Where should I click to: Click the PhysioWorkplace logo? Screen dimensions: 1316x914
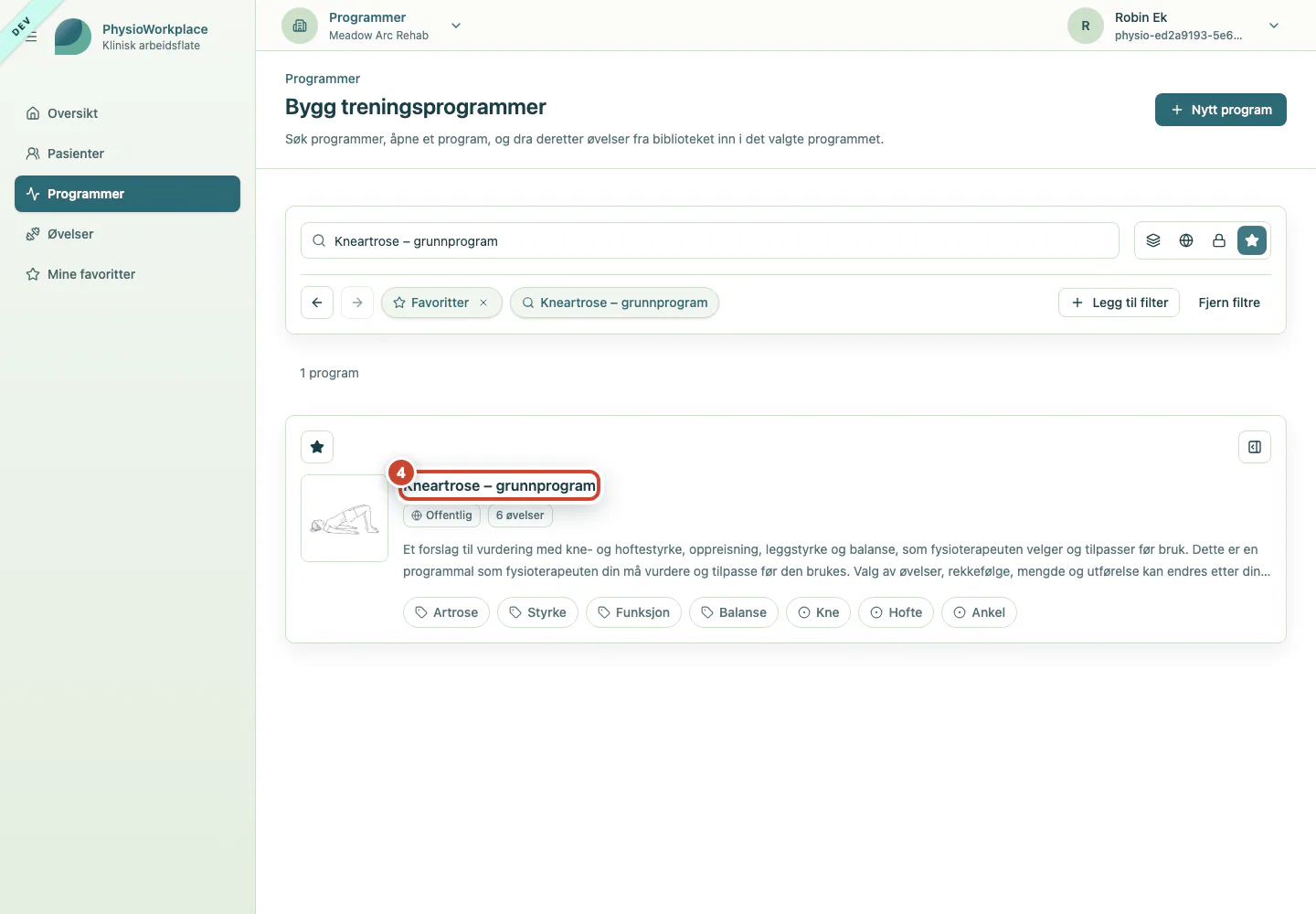(x=73, y=37)
